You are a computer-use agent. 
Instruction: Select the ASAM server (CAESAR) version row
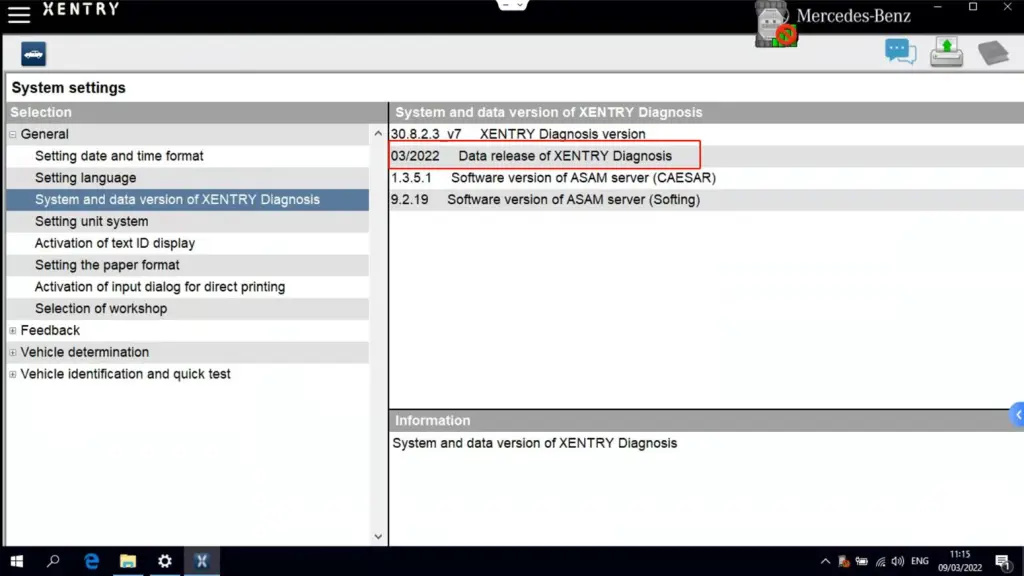point(707,178)
